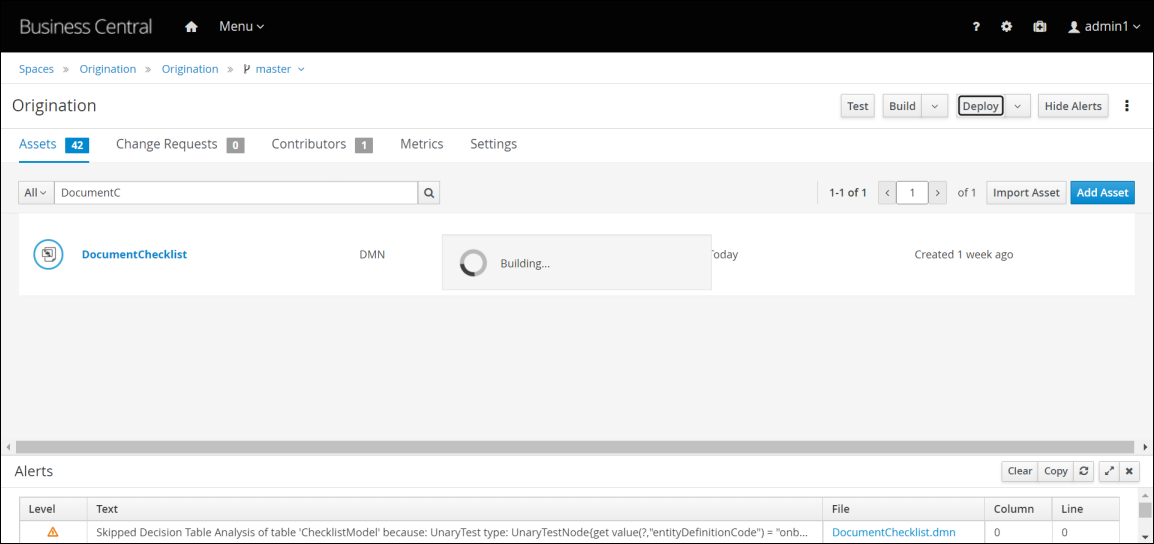This screenshot has height=544, width=1154.
Task: Switch to the Change Requests tab
Action: (x=180, y=144)
